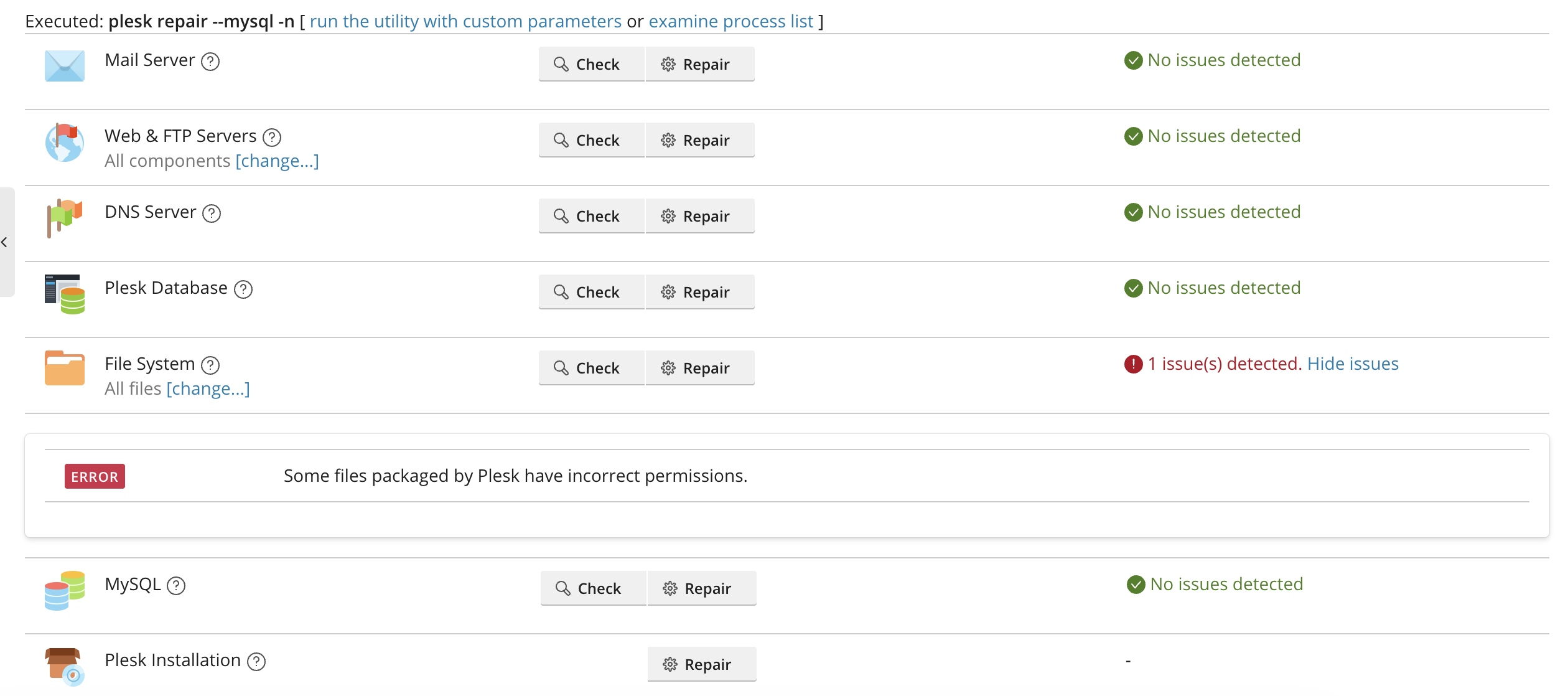Screen dimensions: 1568x696
Task: Click the MySQL database cylinders icon
Action: coord(64,590)
